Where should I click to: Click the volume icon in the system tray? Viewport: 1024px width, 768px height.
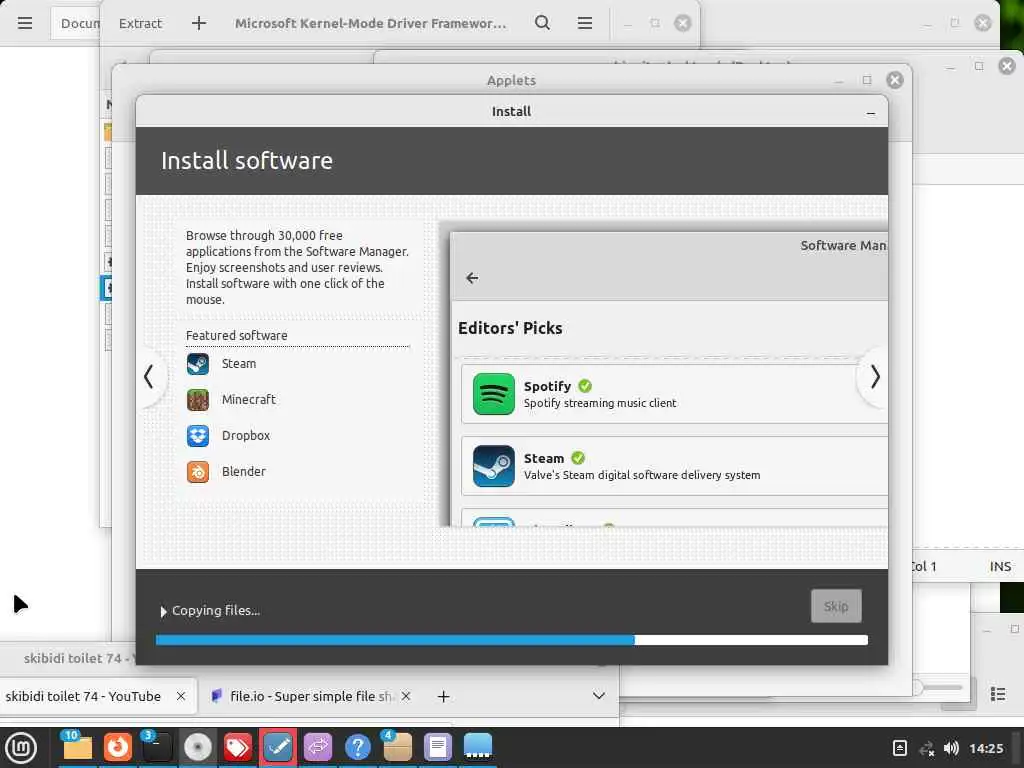[x=952, y=748]
